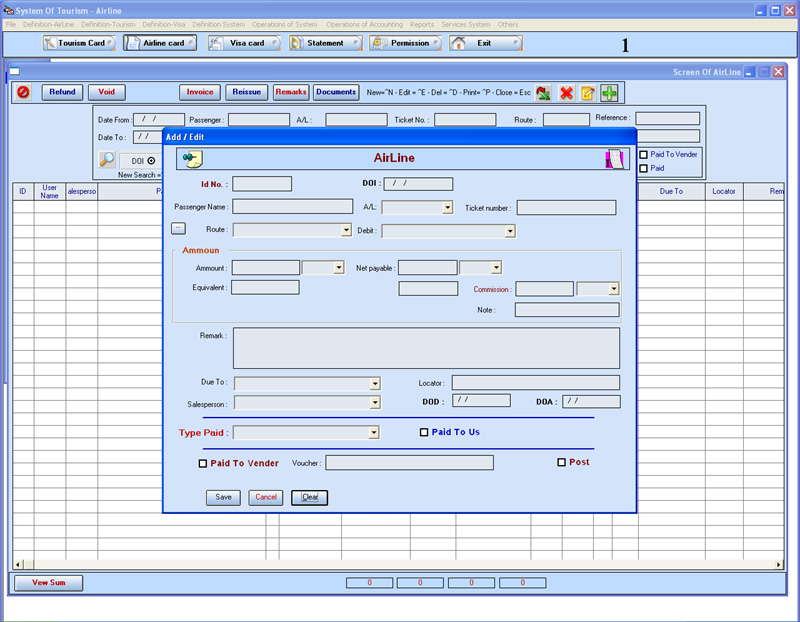Expand the Type Paid dropdown
This screenshot has width=800, height=622.
point(374,433)
